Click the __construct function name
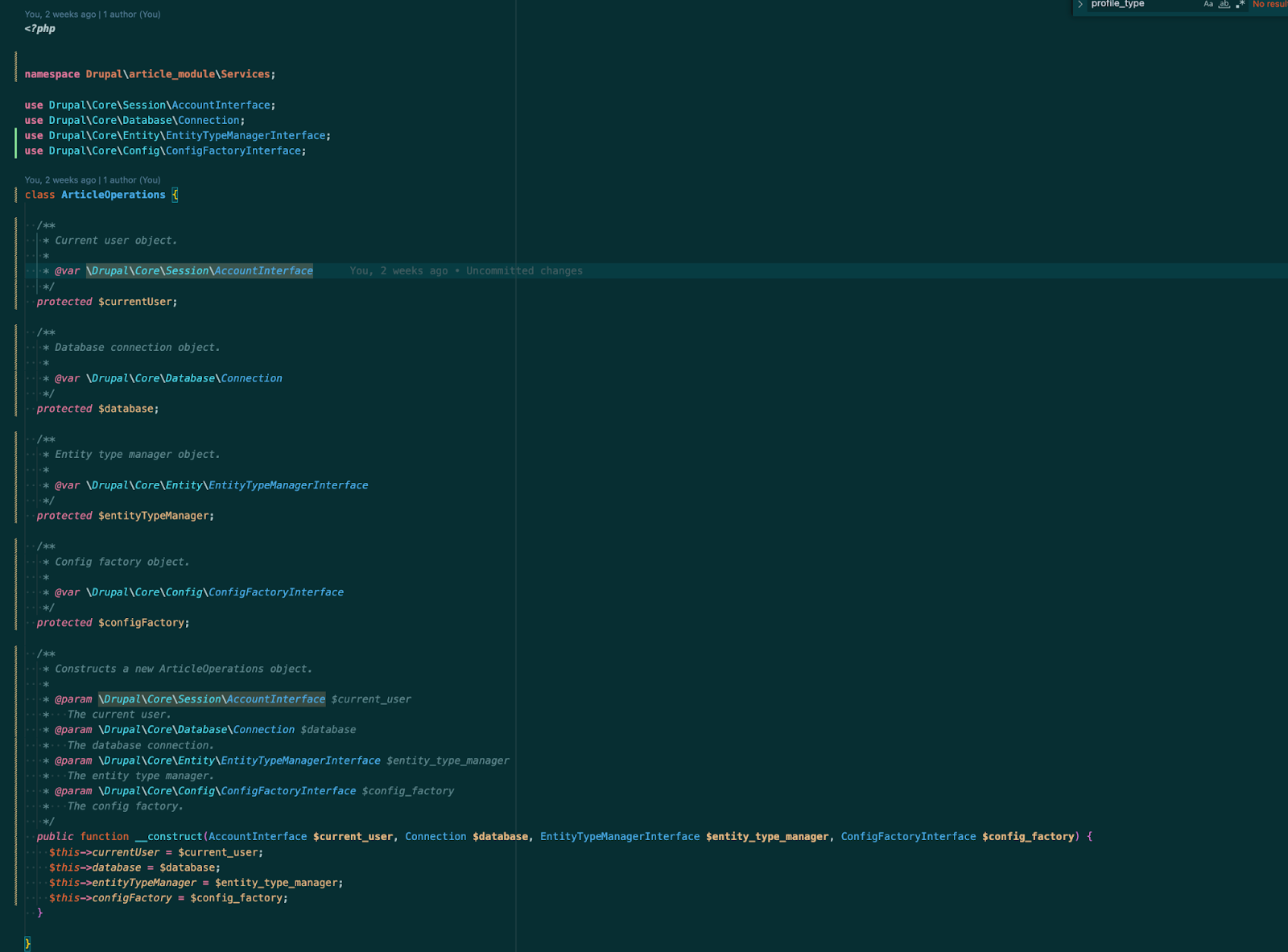1288x952 pixels. coord(168,837)
